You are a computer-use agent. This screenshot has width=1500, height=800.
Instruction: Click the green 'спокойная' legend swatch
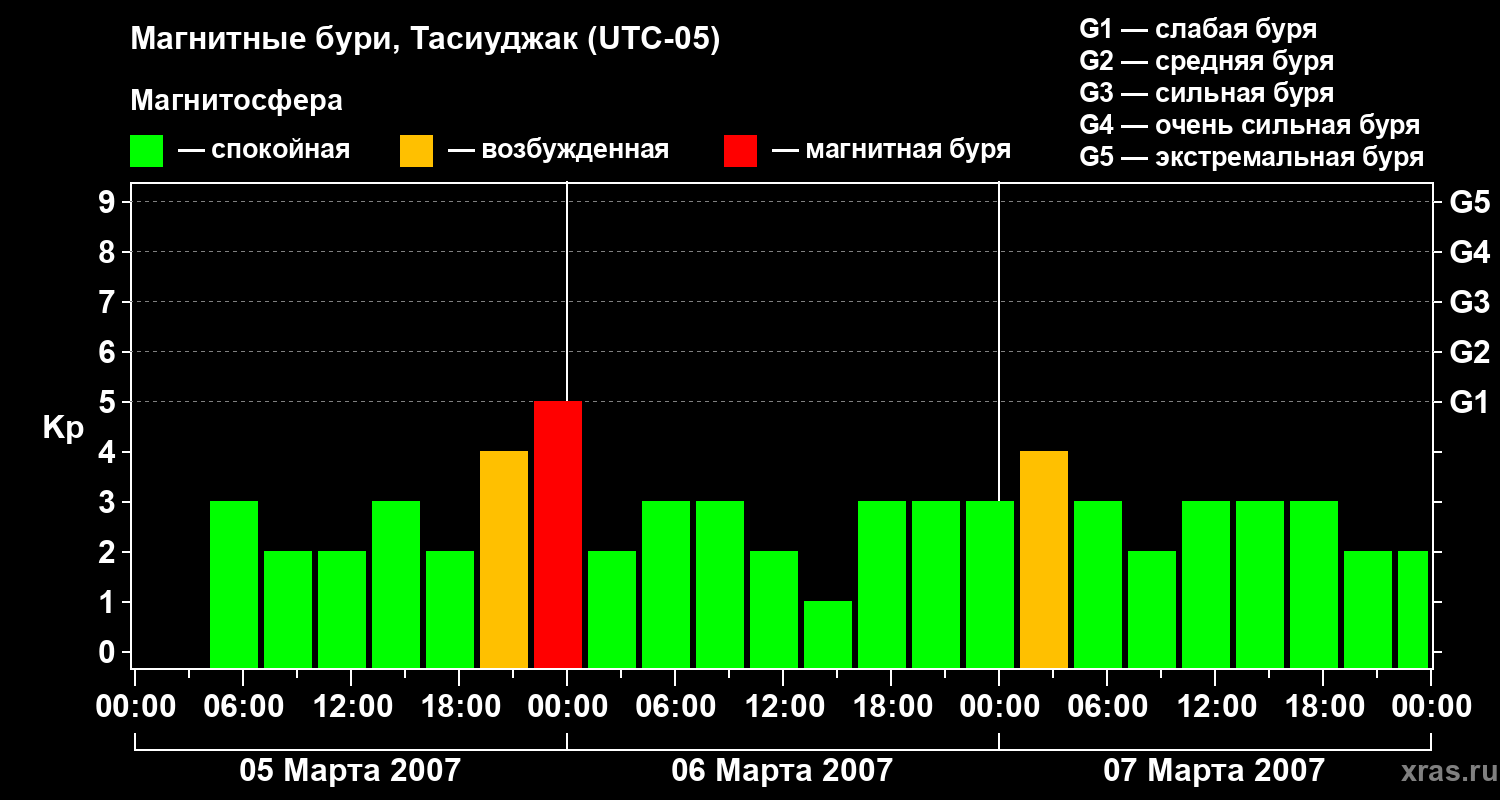[147, 151]
